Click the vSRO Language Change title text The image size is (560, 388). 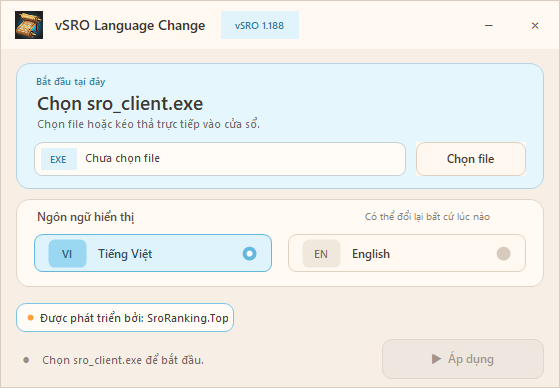click(x=130, y=25)
